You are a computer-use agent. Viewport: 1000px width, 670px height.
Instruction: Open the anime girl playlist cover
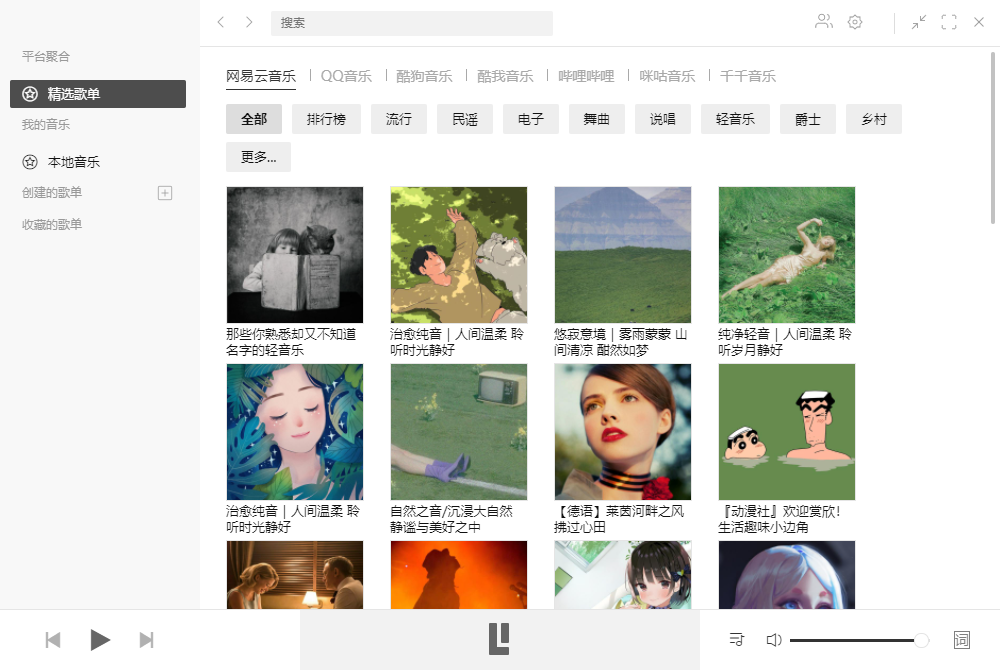622,575
